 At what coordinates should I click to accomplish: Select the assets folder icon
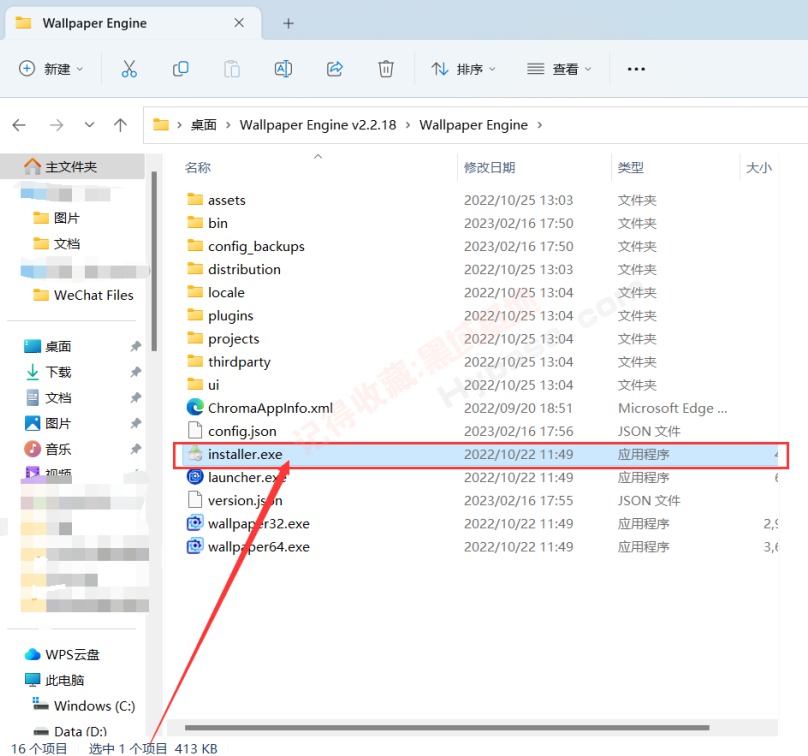(195, 199)
